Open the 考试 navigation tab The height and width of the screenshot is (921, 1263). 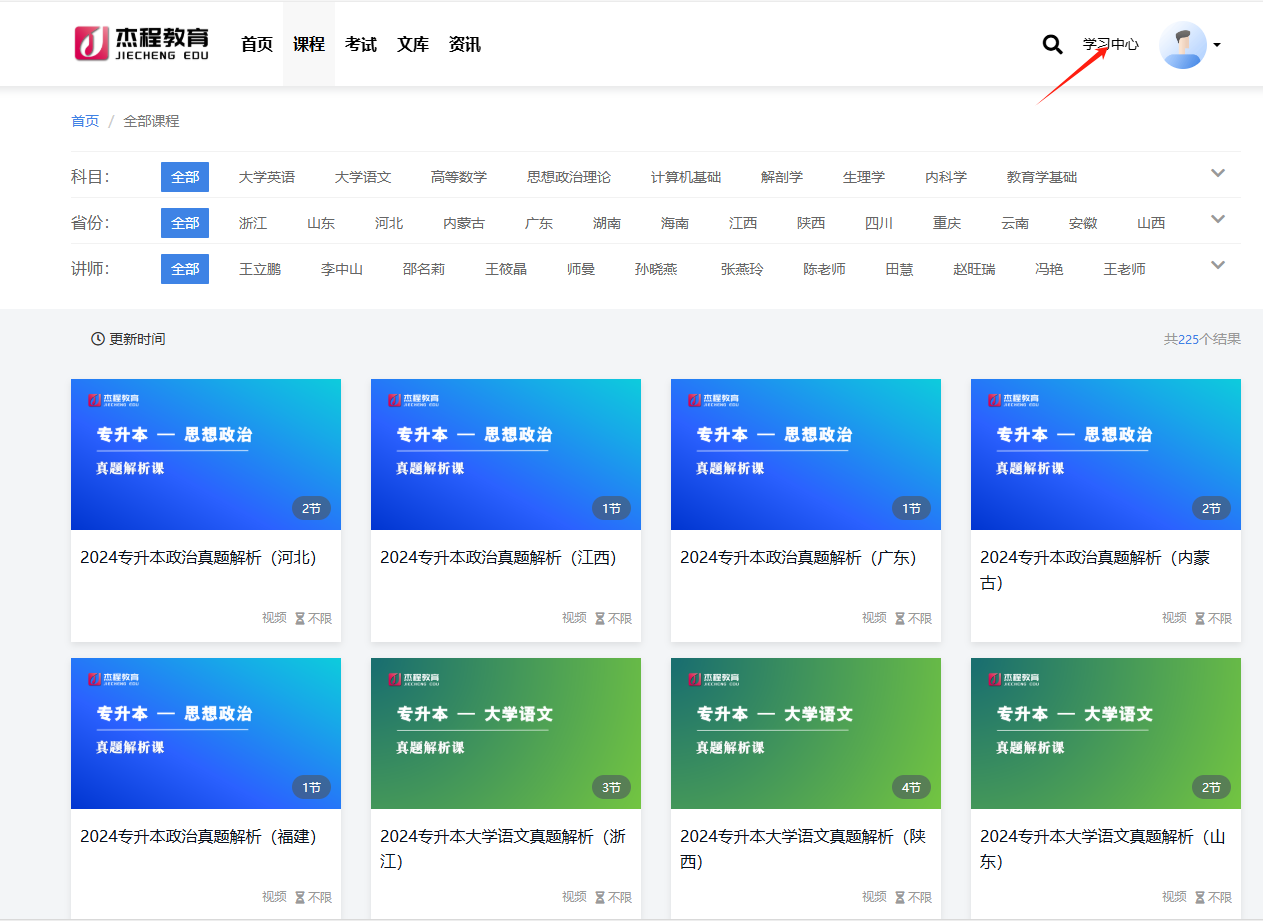pyautogui.click(x=361, y=44)
